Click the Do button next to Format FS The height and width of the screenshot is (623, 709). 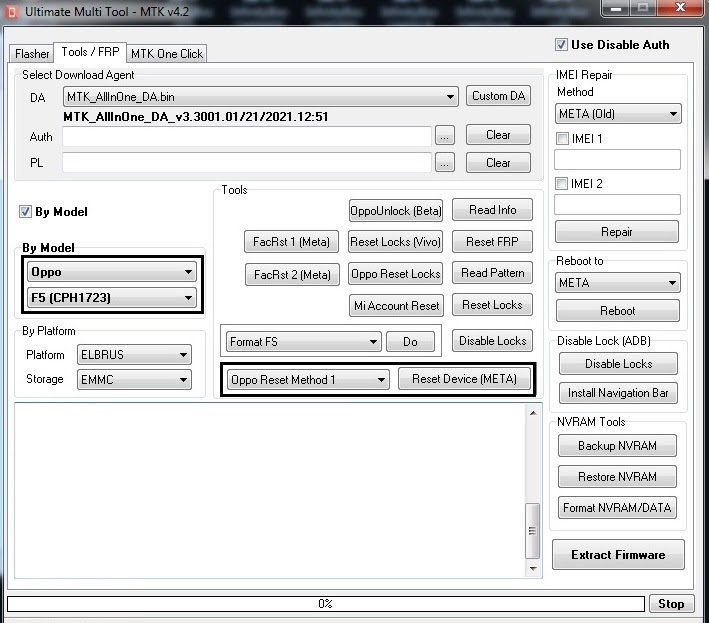(x=410, y=342)
